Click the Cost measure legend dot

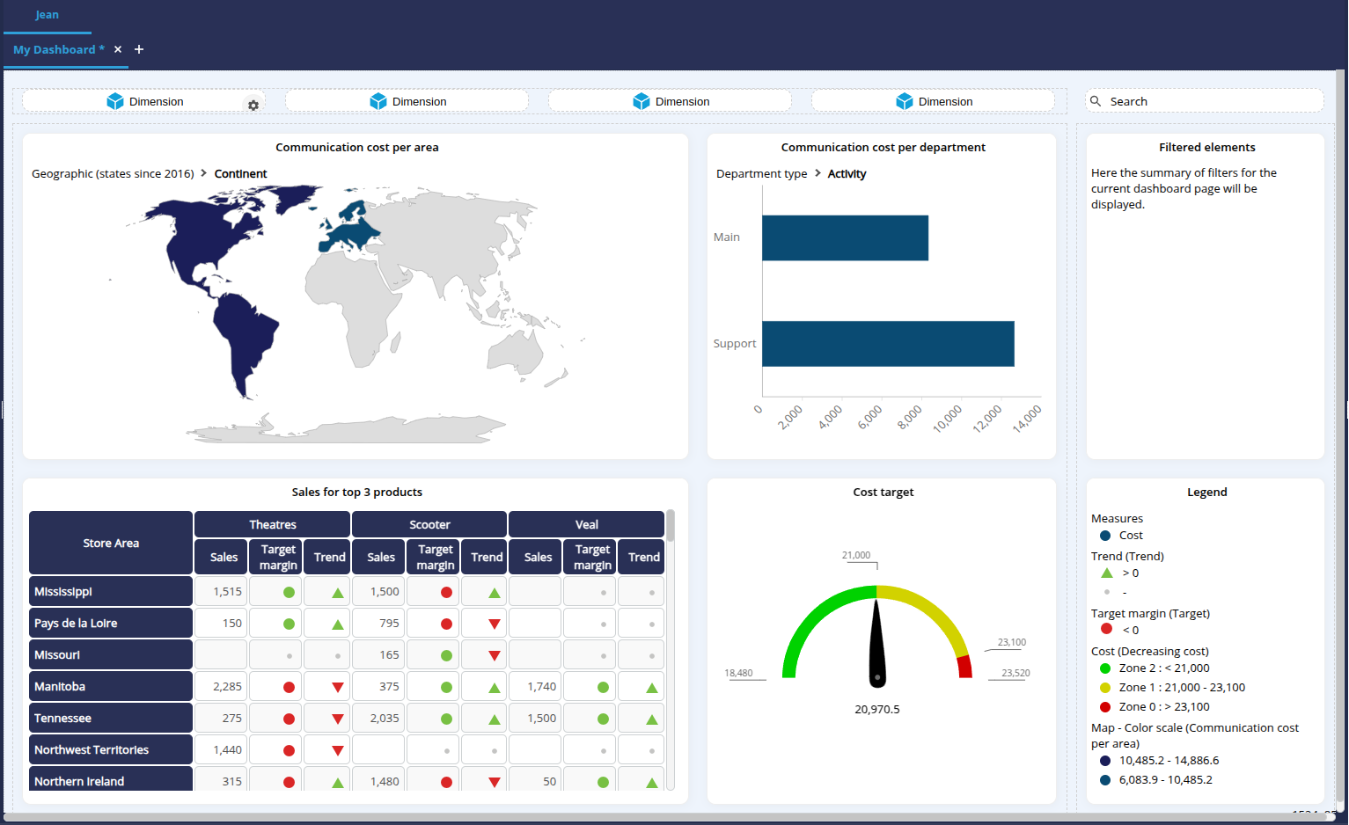[x=1105, y=535]
